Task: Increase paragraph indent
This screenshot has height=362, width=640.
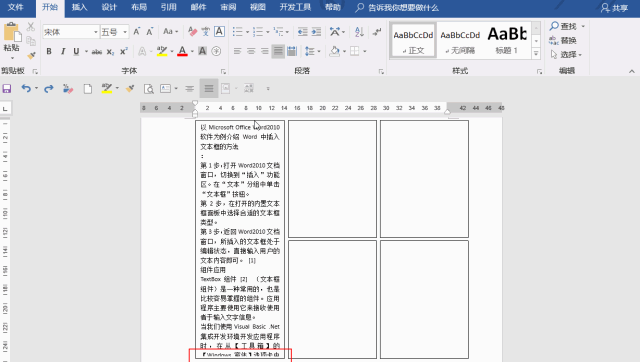Action: coord(316,31)
